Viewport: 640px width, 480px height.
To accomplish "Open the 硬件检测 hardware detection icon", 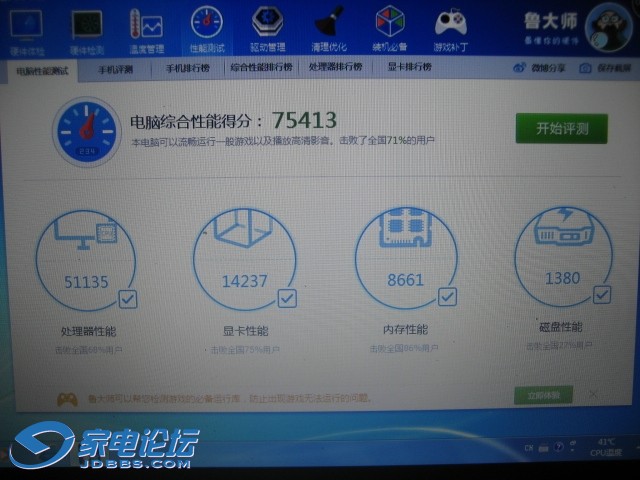I will pos(87,26).
